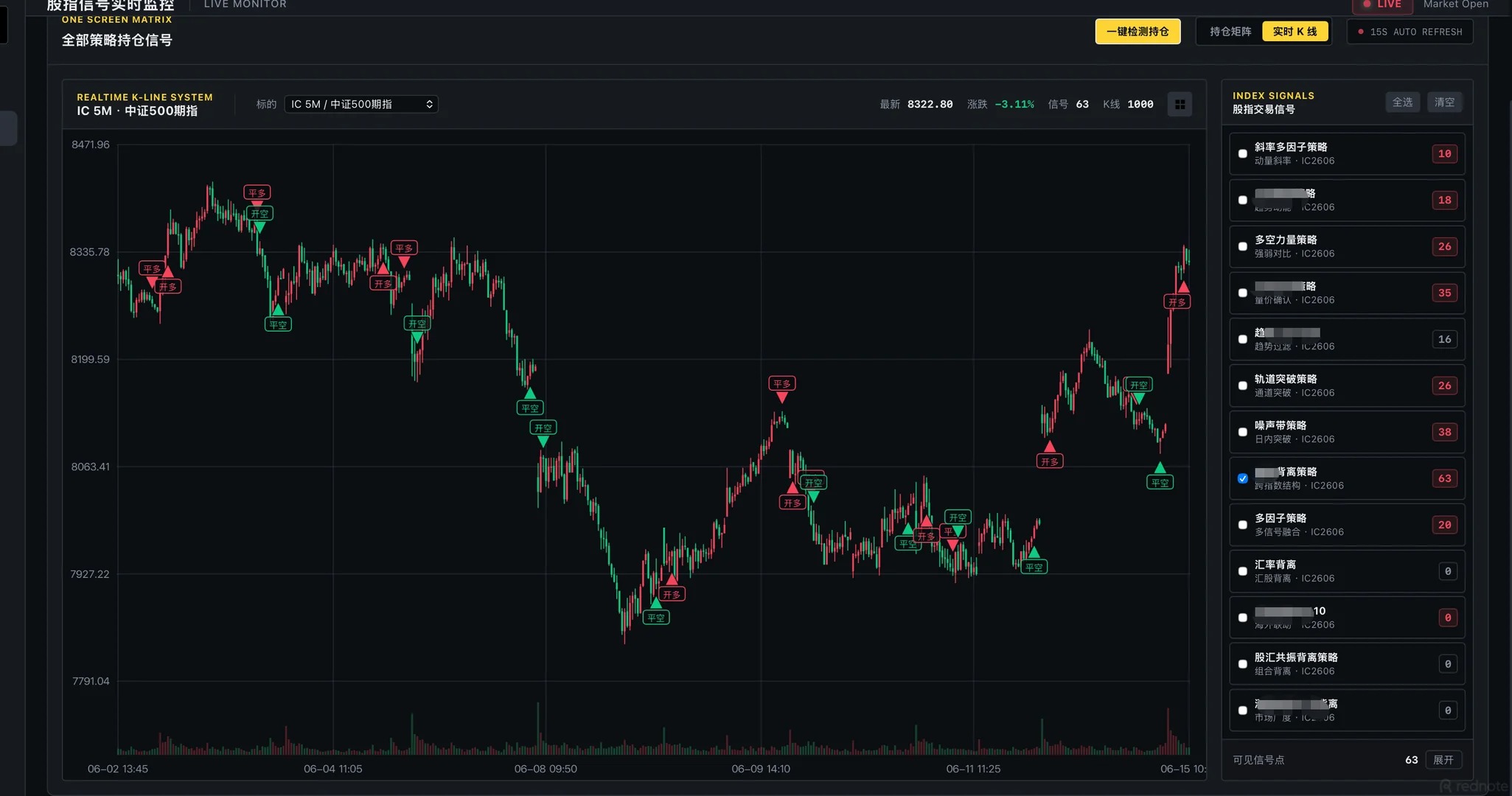1512x796 pixels.
Task: Enable the 斜率多因子策略 checkbox
Action: coord(1243,154)
